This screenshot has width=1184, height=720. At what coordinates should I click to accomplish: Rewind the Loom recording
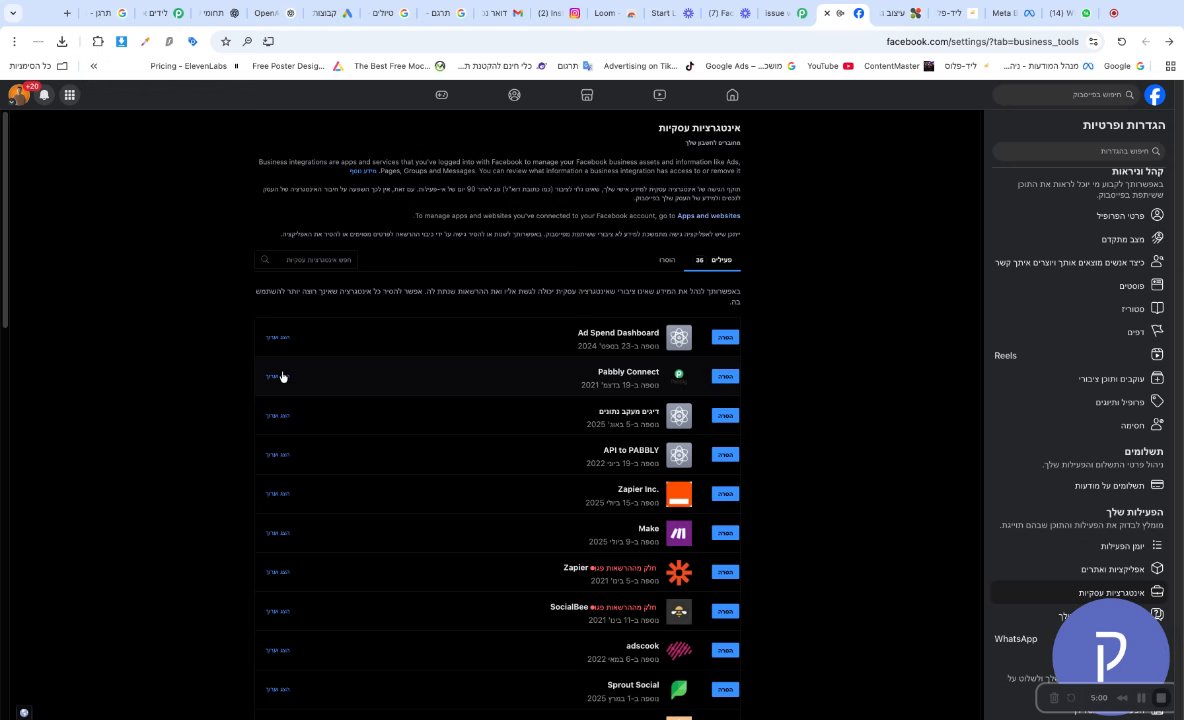(x=1122, y=698)
